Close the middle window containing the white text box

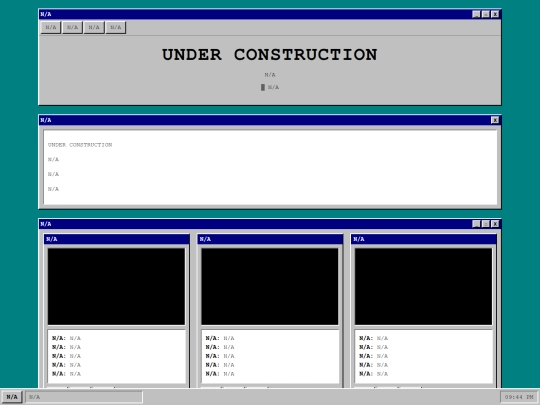[x=495, y=120]
